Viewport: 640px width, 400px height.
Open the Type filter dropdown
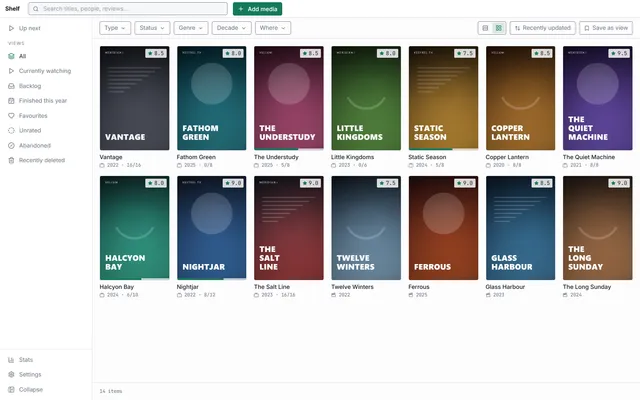coord(115,28)
